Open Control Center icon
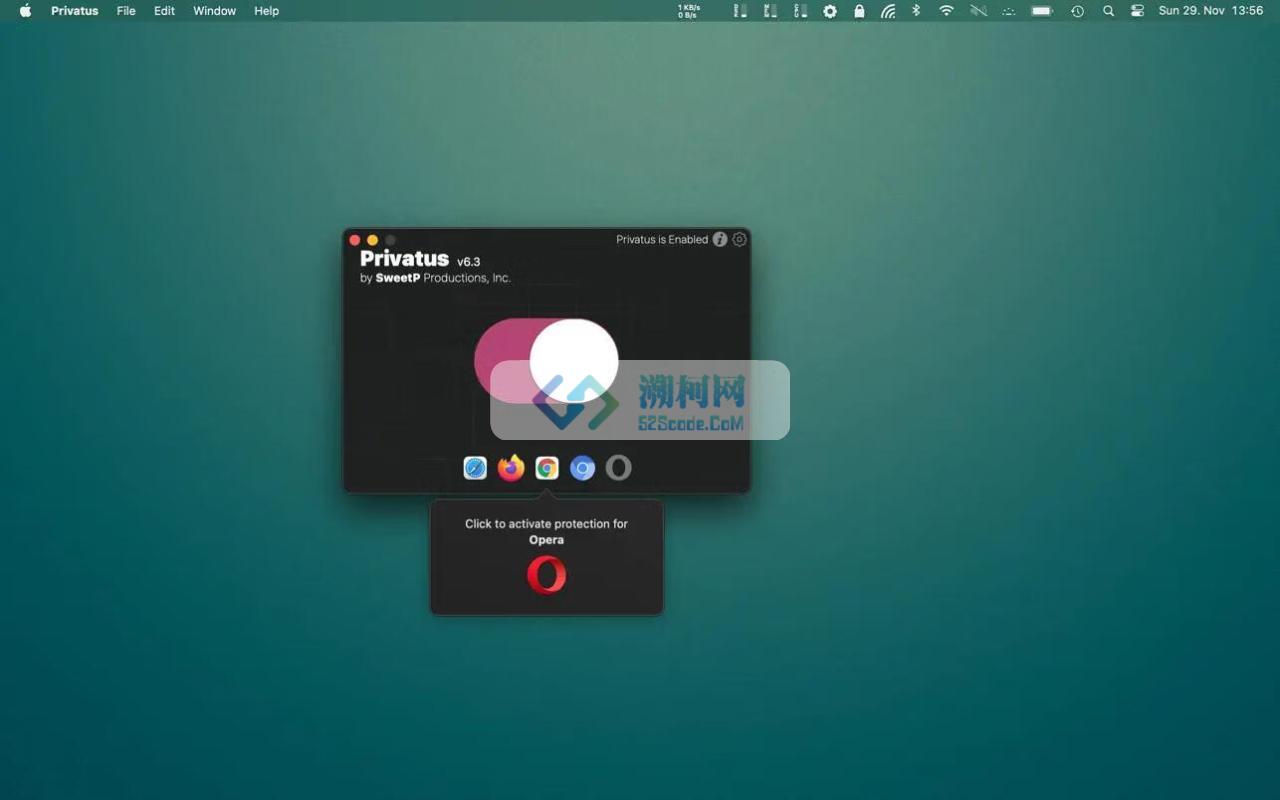 pyautogui.click(x=1137, y=11)
